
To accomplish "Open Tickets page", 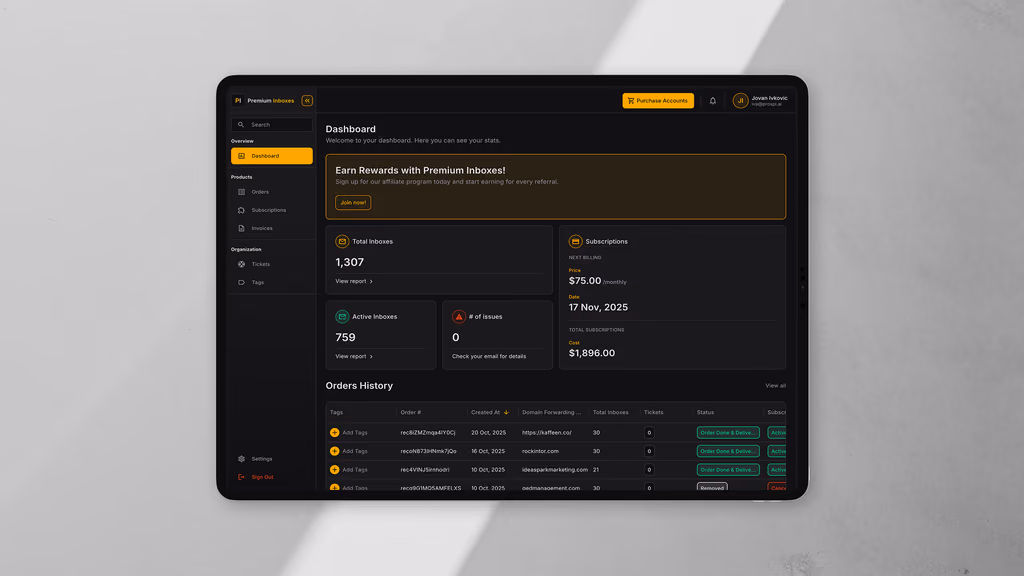I will click(272, 264).
